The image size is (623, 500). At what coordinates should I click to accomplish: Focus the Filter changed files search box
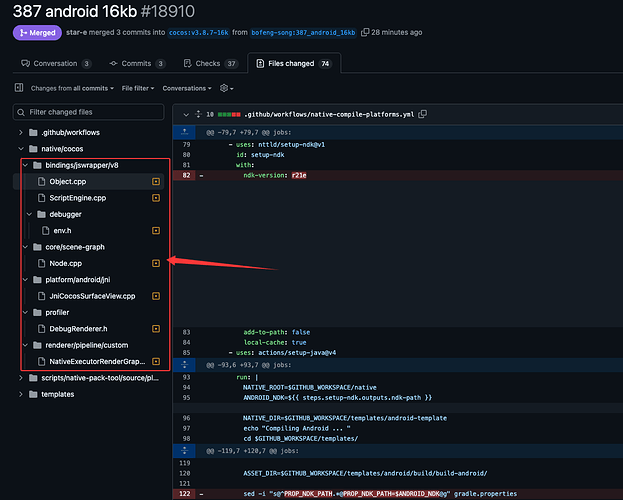[89, 112]
